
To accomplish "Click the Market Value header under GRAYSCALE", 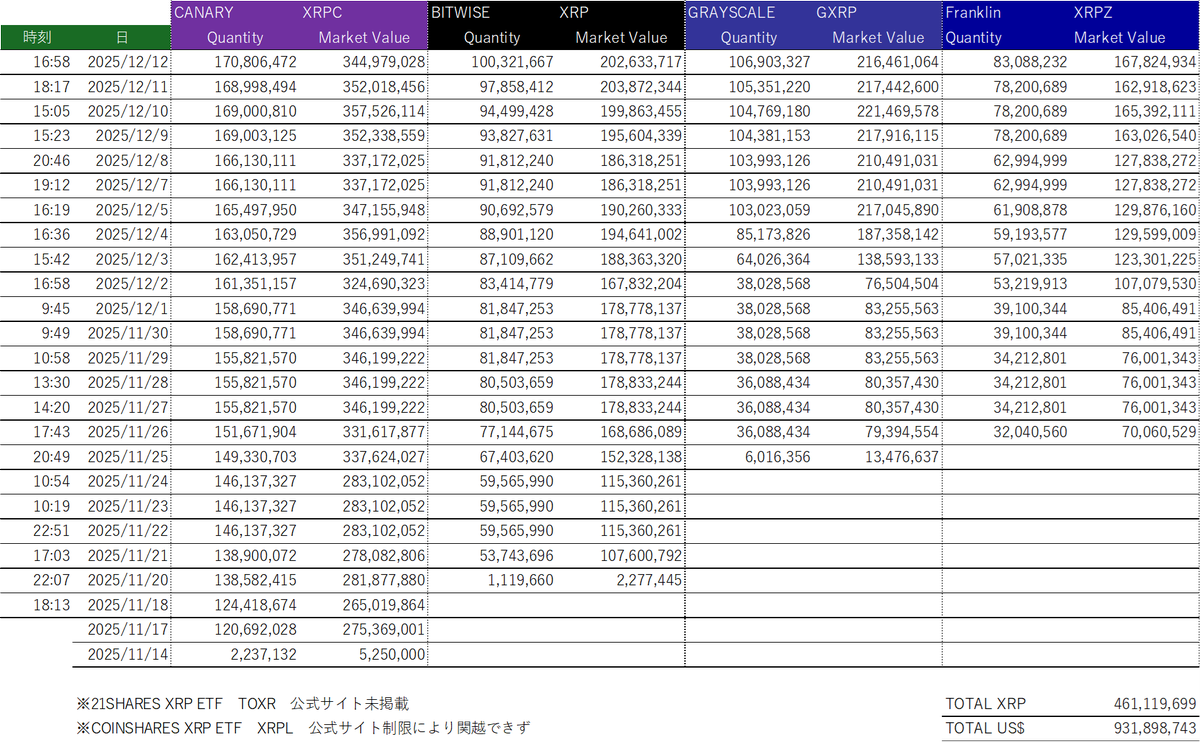I will [878, 37].
